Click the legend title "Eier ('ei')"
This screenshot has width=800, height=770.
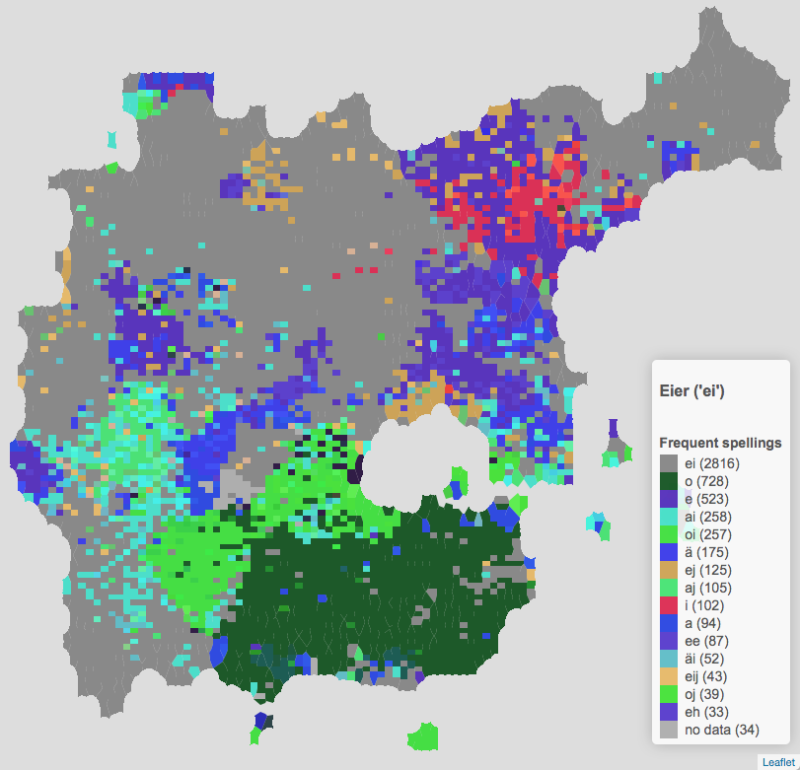click(x=692, y=391)
